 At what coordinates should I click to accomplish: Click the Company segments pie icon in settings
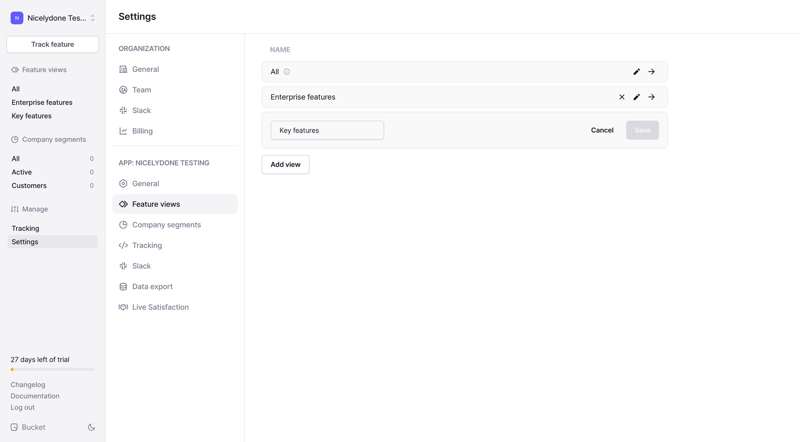[x=123, y=225]
